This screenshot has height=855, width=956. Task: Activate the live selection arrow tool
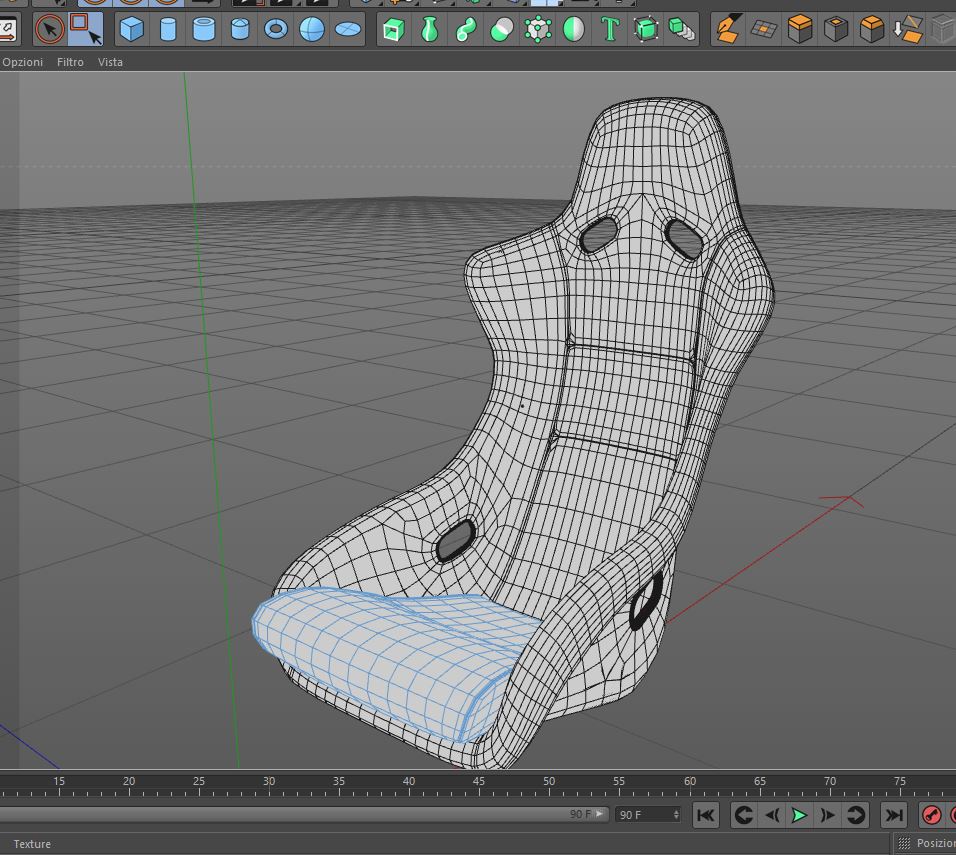click(50, 29)
